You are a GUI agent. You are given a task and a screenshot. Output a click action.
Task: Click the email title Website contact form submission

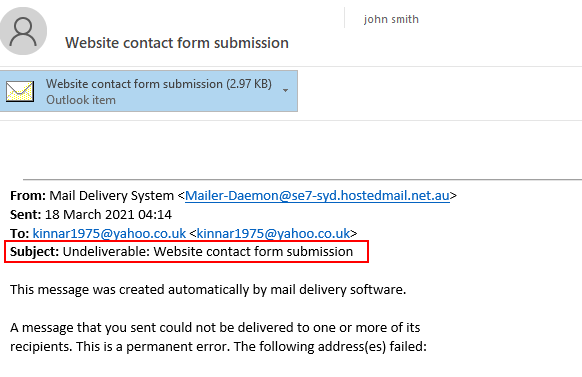click(177, 43)
